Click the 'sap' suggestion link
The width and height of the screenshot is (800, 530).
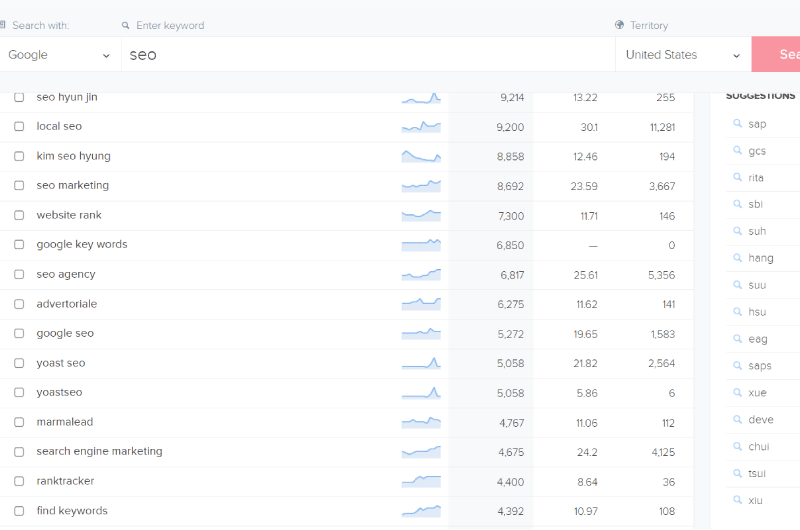pos(757,124)
